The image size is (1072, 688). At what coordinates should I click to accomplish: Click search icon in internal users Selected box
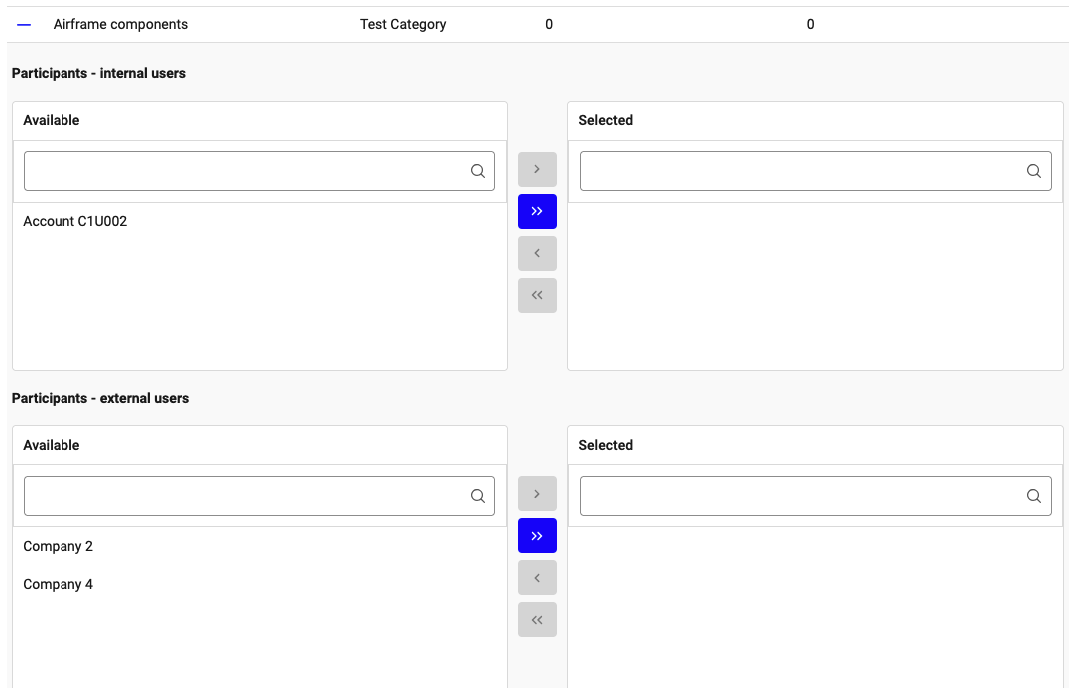pos(1034,171)
